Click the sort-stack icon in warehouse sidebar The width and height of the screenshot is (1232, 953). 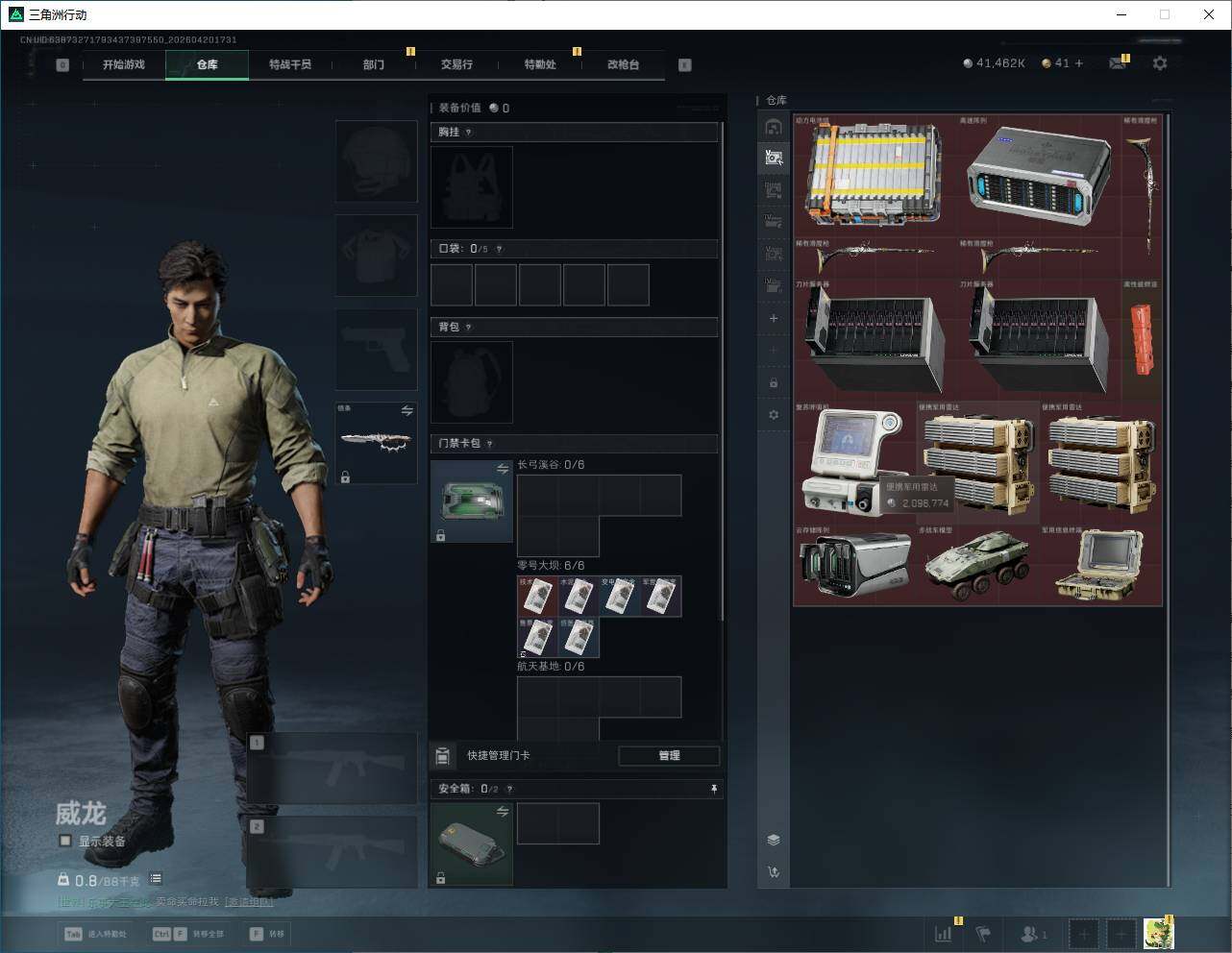774,840
